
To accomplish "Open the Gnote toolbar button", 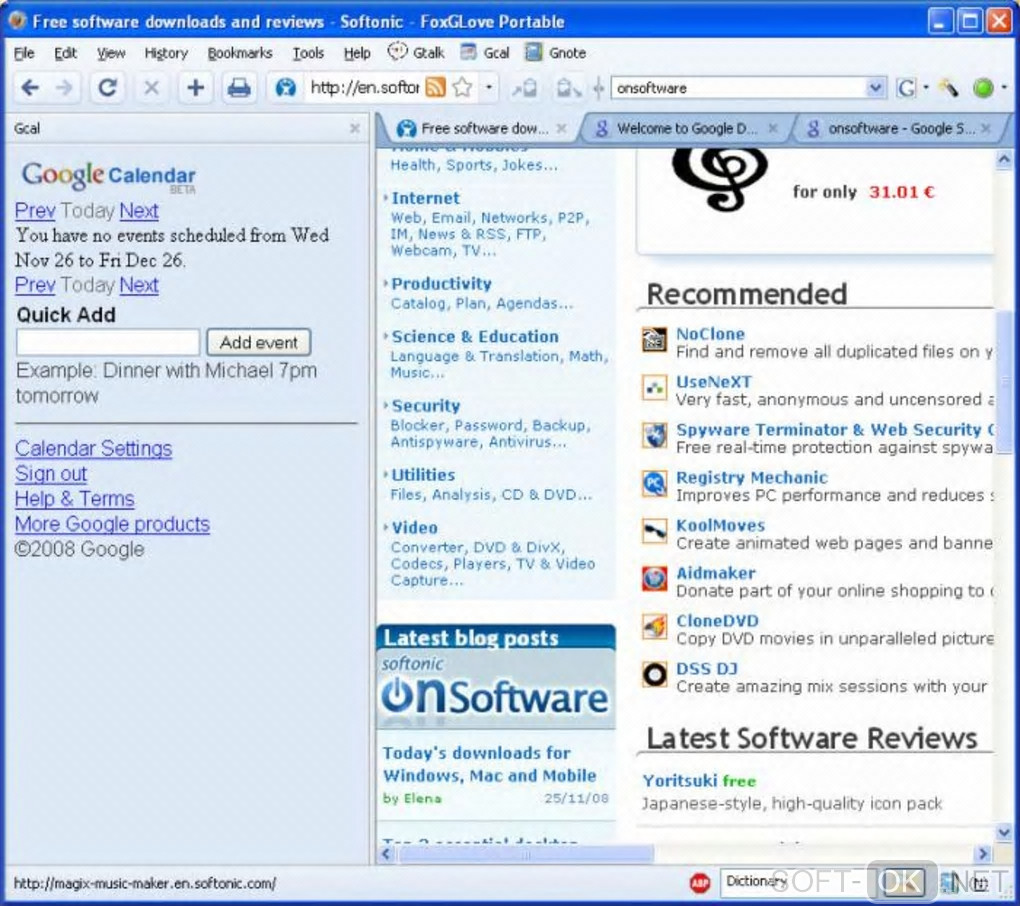I will pyautogui.click(x=556, y=53).
